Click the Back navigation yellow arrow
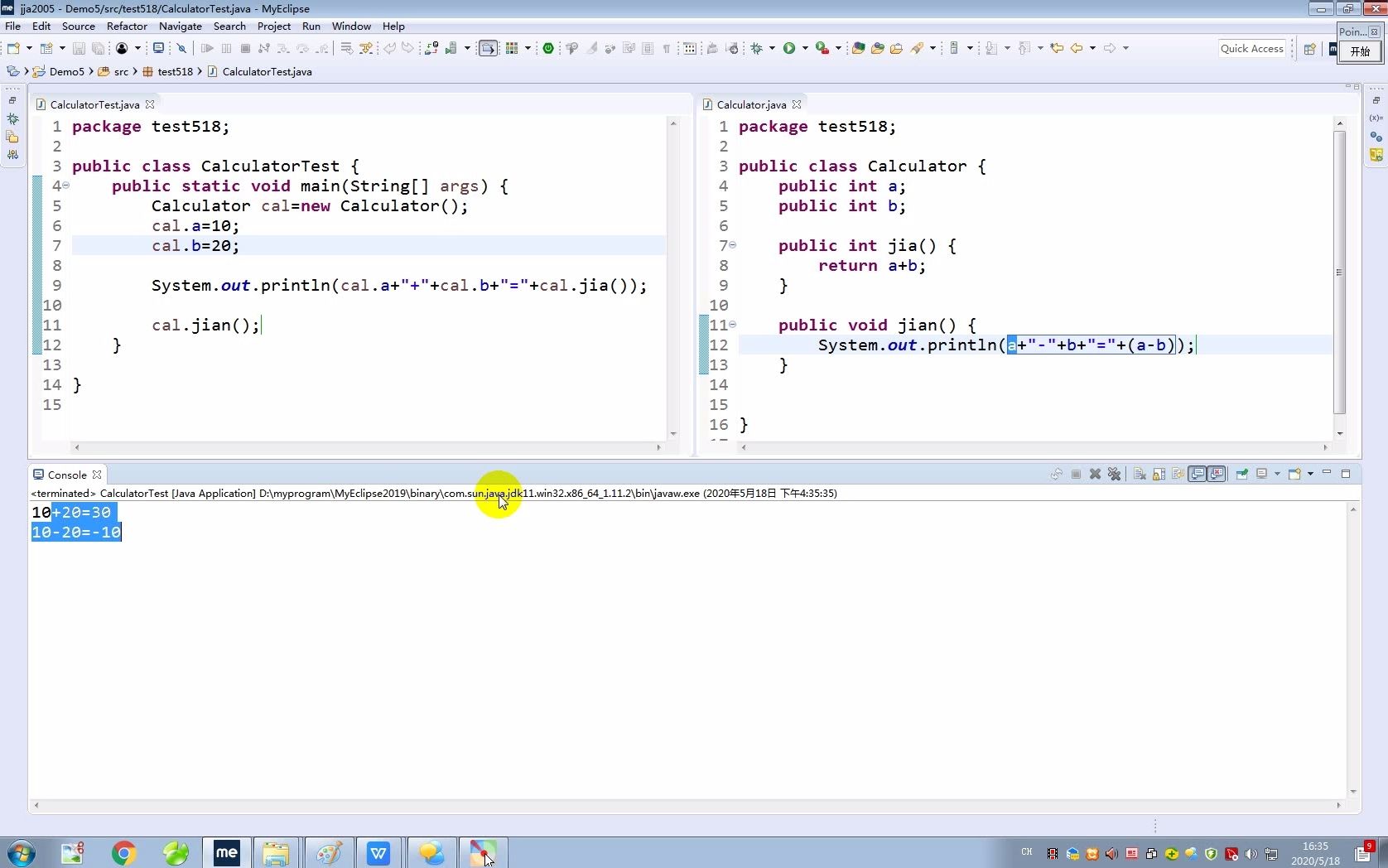 [x=1077, y=48]
